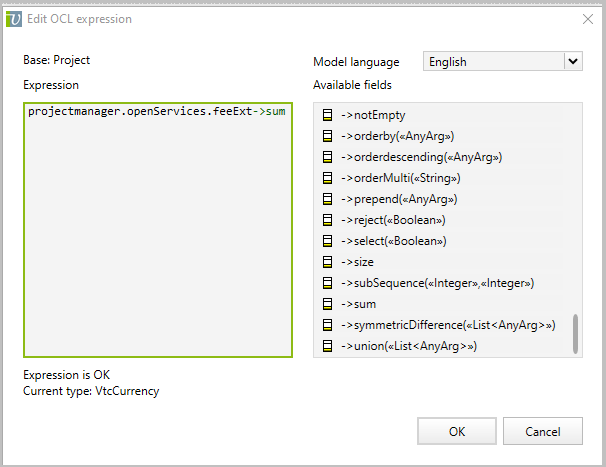
Task: Click the application logo in title bar
Action: (x=14, y=19)
